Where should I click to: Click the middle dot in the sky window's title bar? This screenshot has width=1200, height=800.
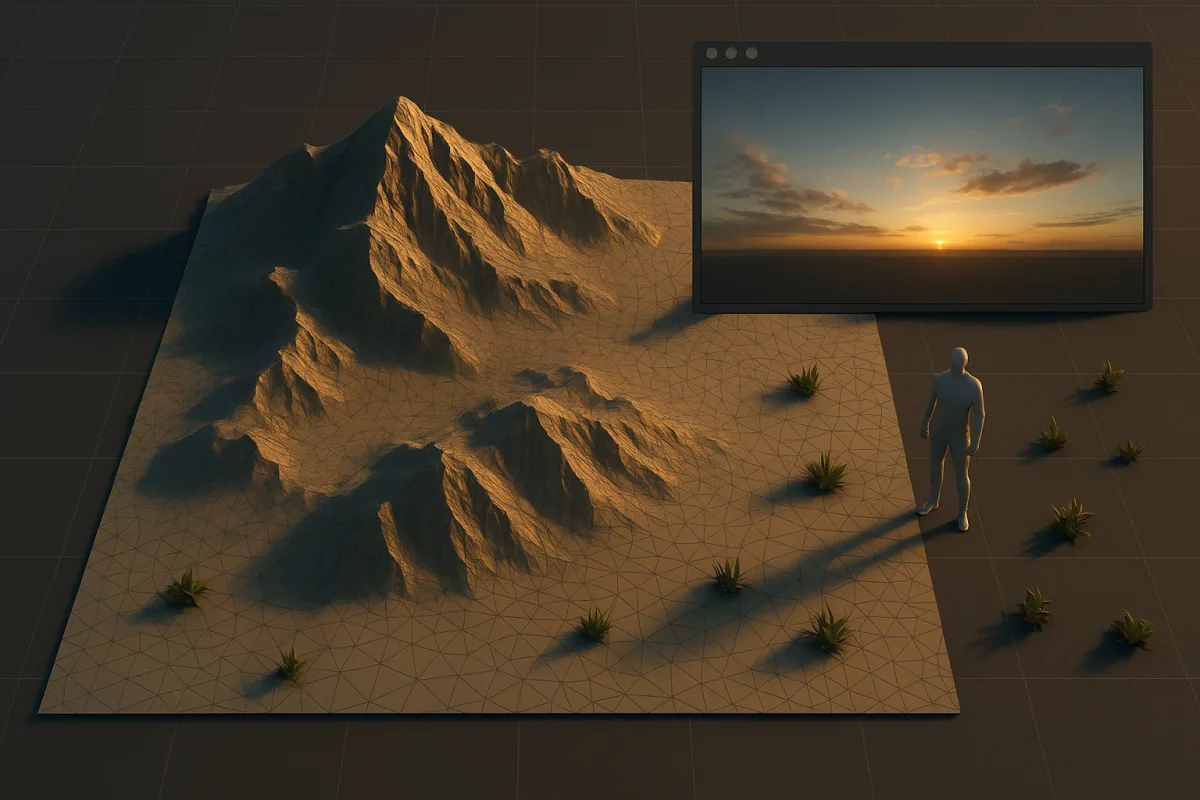coord(732,53)
